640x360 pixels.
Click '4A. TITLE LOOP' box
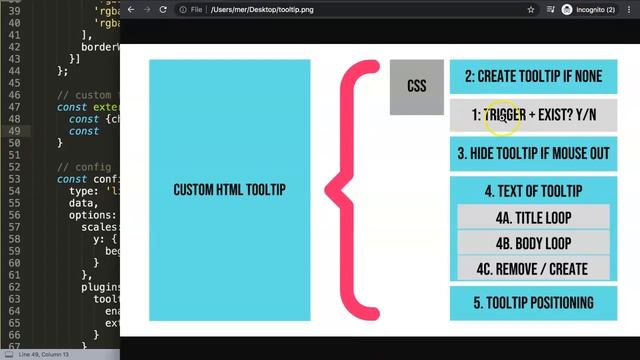[x=533, y=218]
